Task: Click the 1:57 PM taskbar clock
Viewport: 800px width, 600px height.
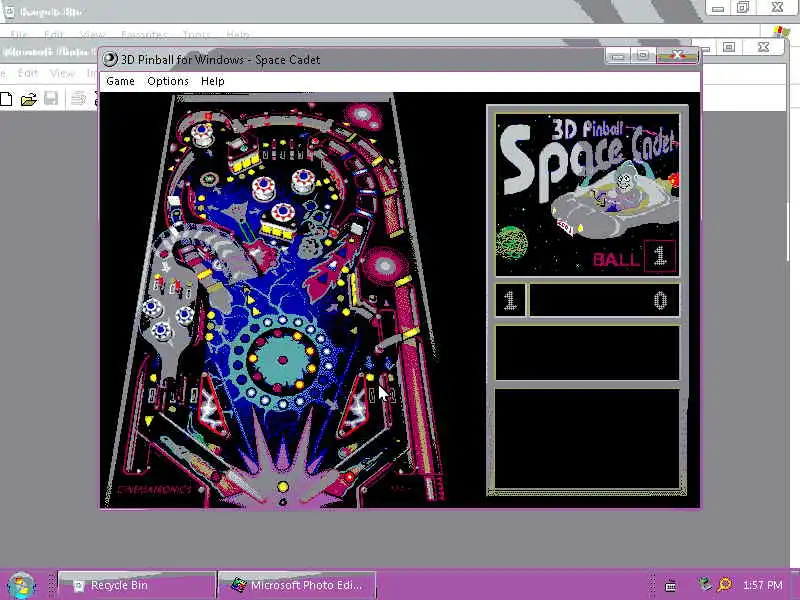Action: point(763,585)
